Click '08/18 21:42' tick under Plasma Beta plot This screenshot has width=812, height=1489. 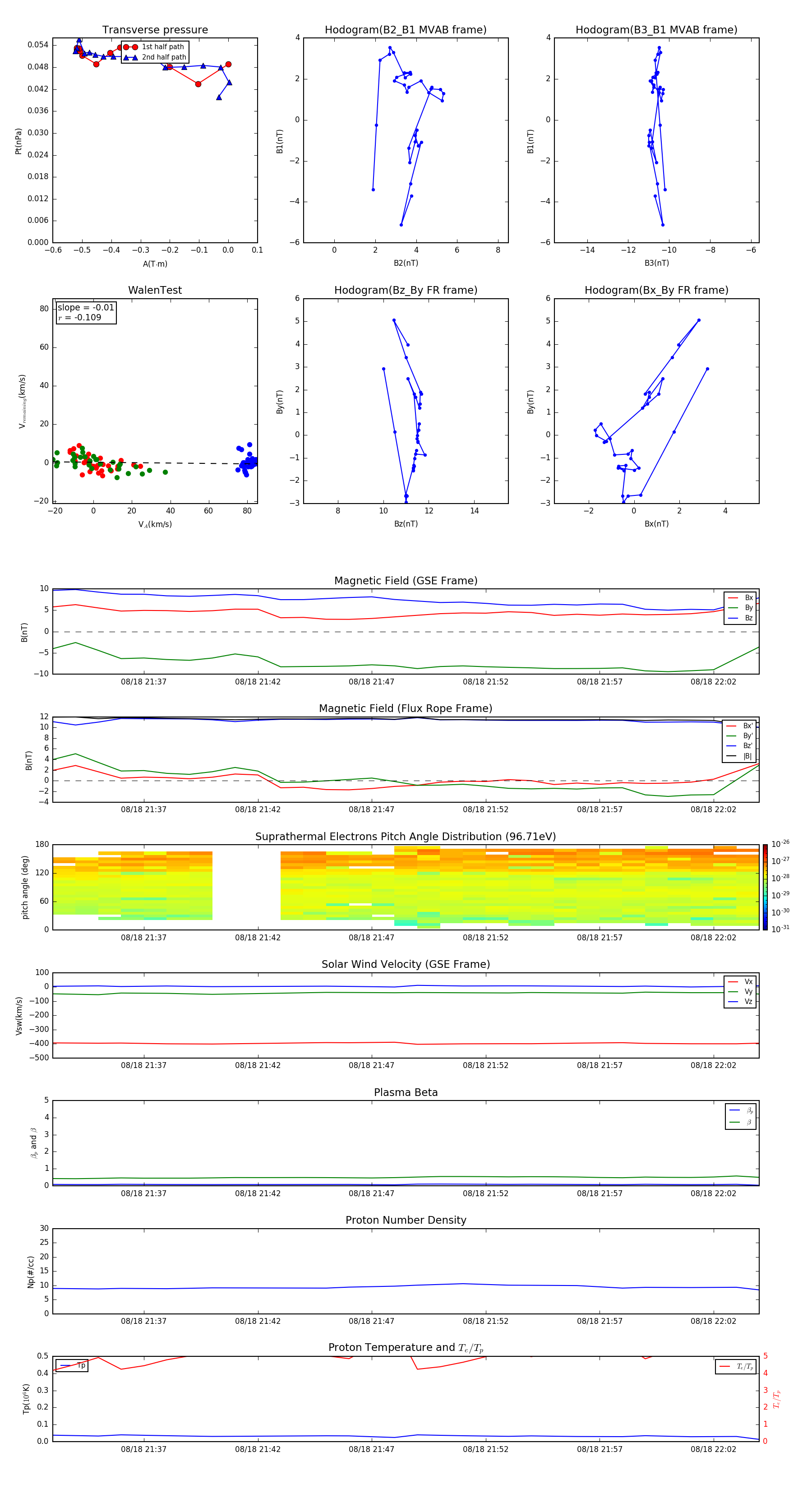[258, 1193]
